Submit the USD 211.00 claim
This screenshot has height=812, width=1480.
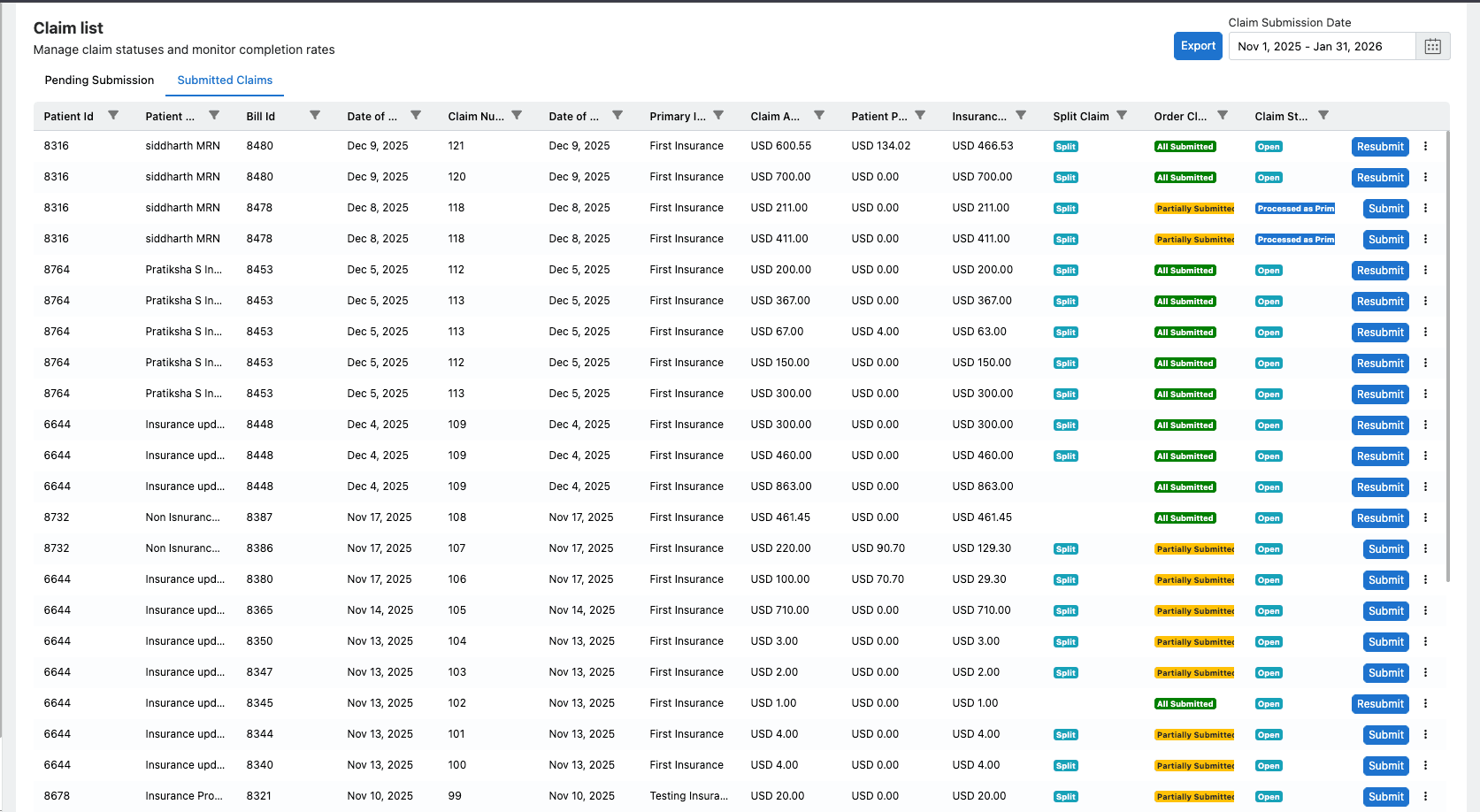1386,209
